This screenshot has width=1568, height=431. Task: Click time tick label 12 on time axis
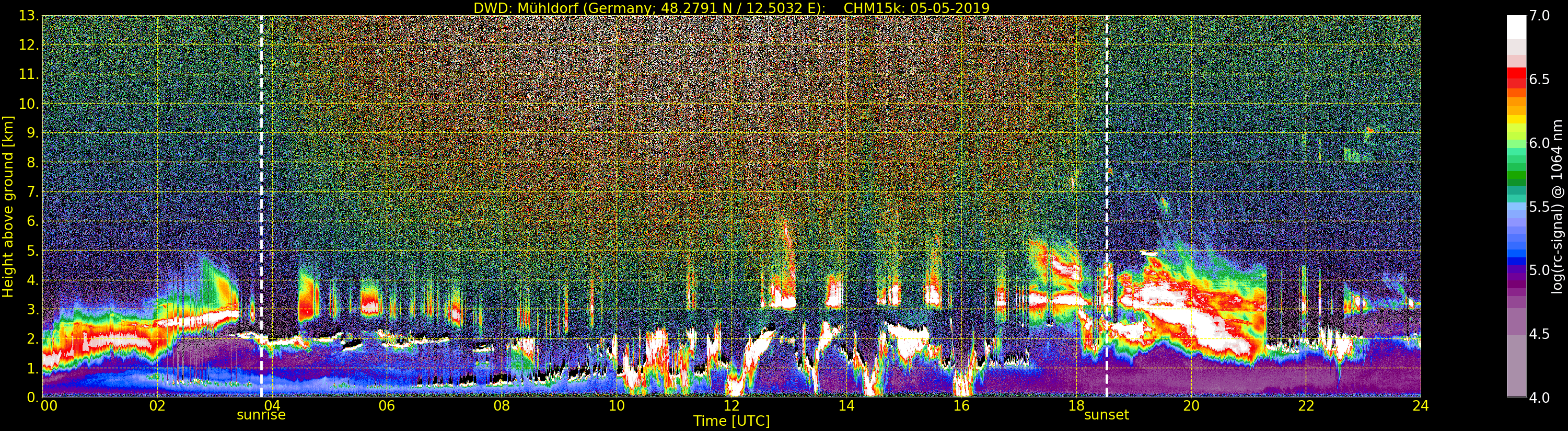731,406
